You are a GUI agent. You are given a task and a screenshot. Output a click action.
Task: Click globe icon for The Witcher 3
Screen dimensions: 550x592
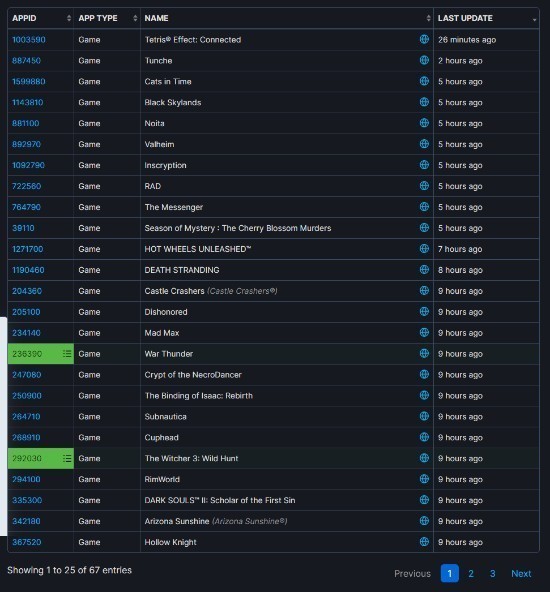tap(424, 458)
